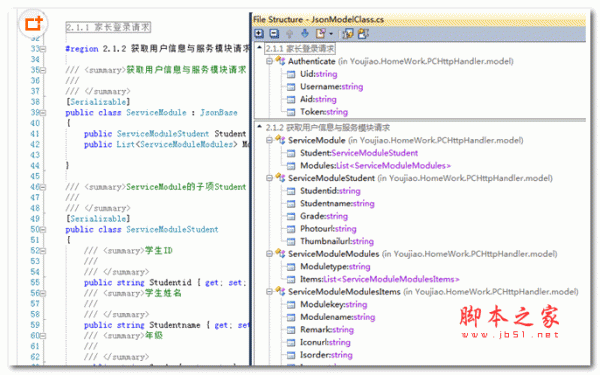600x375 pixels.
Task: Collapse the ServiceModuleModulesItems class node
Action: (x=269, y=292)
